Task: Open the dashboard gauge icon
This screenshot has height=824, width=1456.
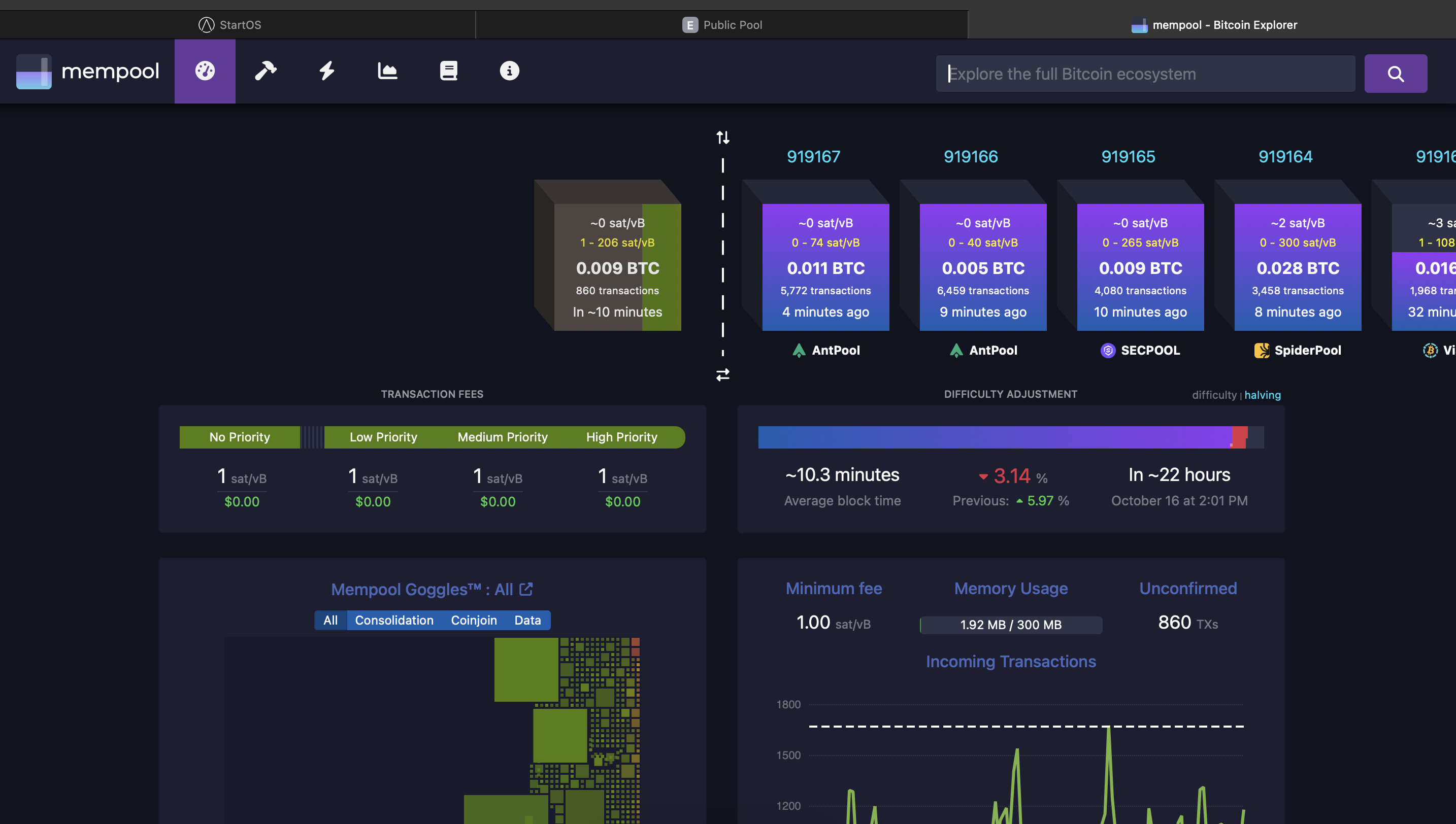Action: pos(205,72)
